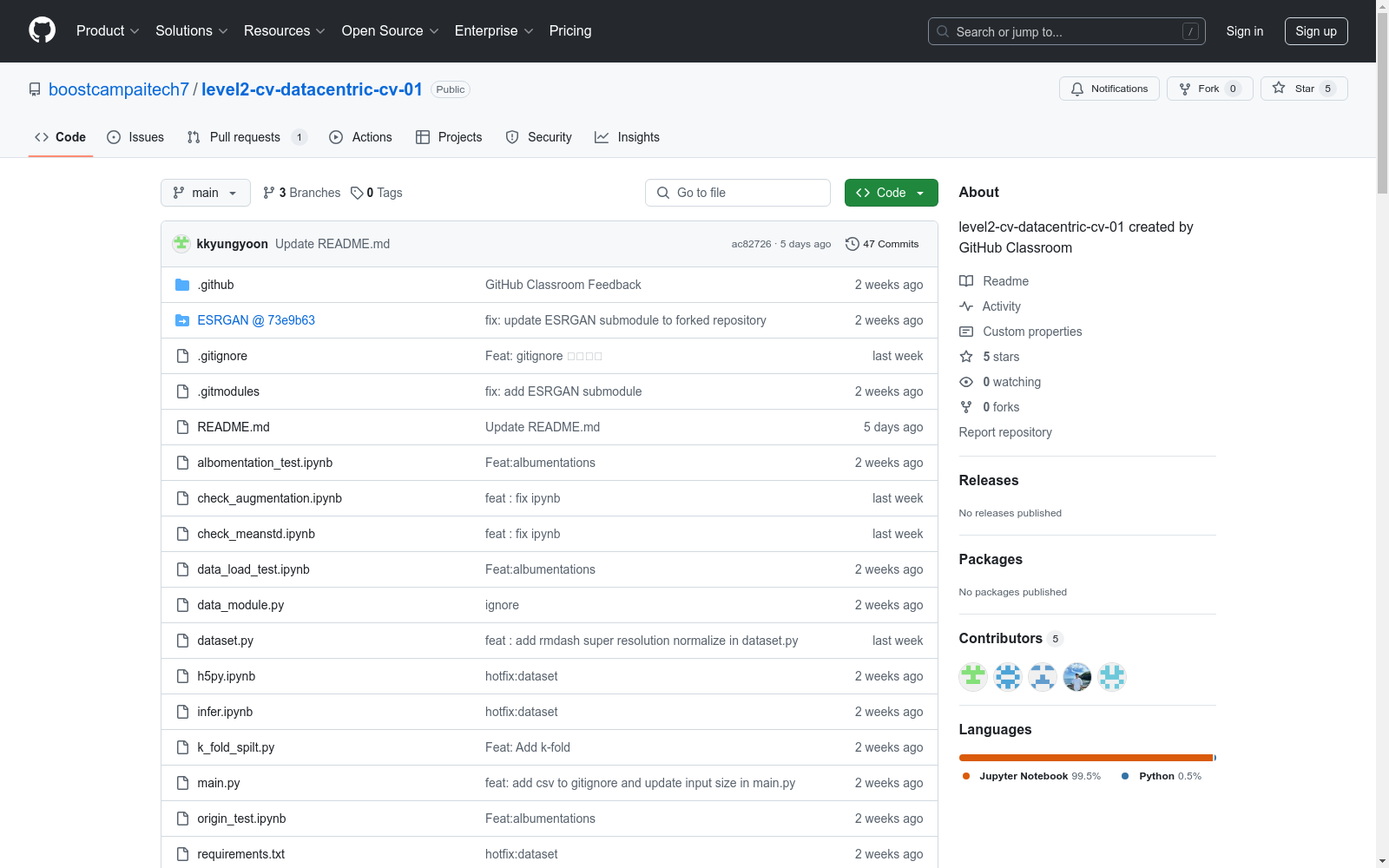Open the ESRGAN submodule folder icon
Viewport: 1389px width, 868px height.
pos(182,320)
